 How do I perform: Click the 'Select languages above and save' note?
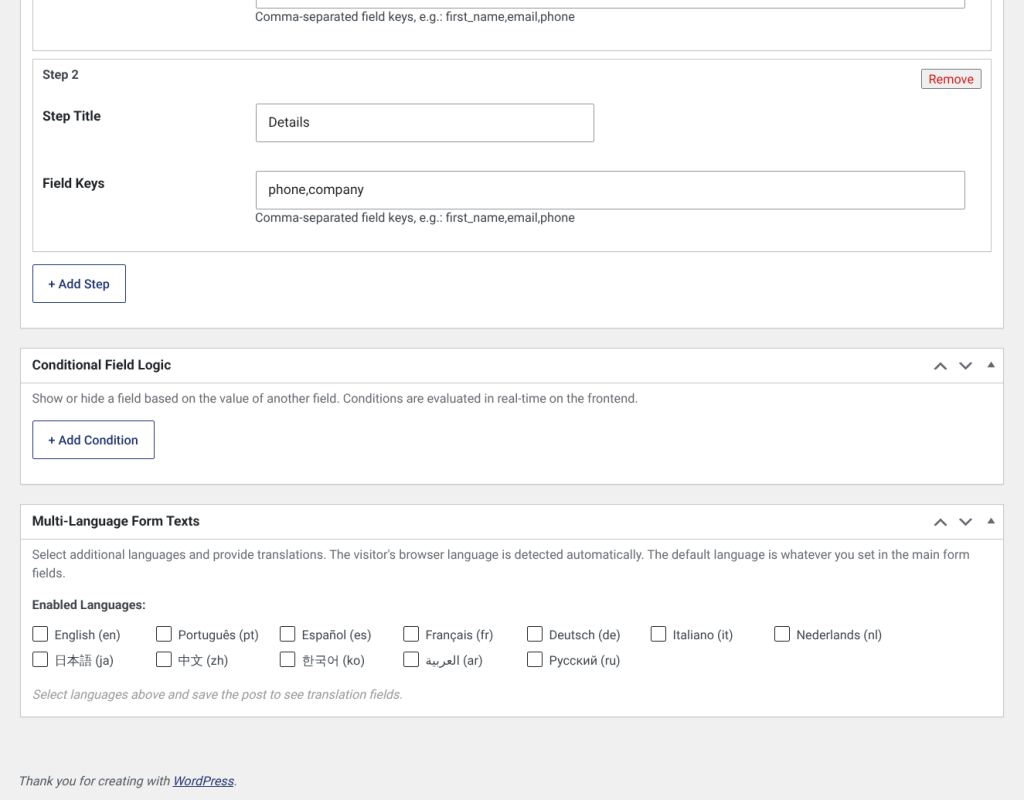coord(217,694)
